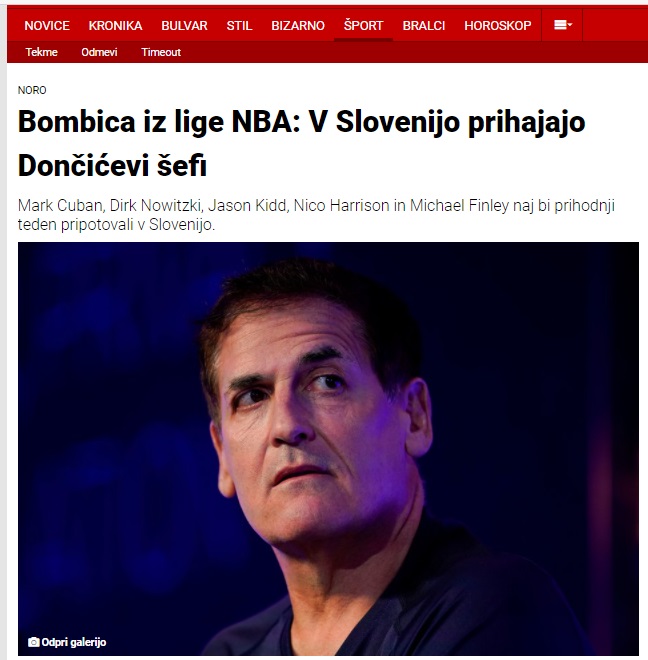Open the STIL category
Viewport: 648px width, 660px height.
click(x=239, y=26)
